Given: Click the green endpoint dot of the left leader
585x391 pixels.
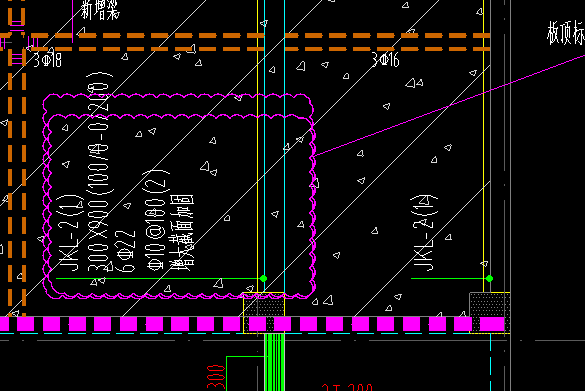Looking at the screenshot, I should click(x=263, y=278).
